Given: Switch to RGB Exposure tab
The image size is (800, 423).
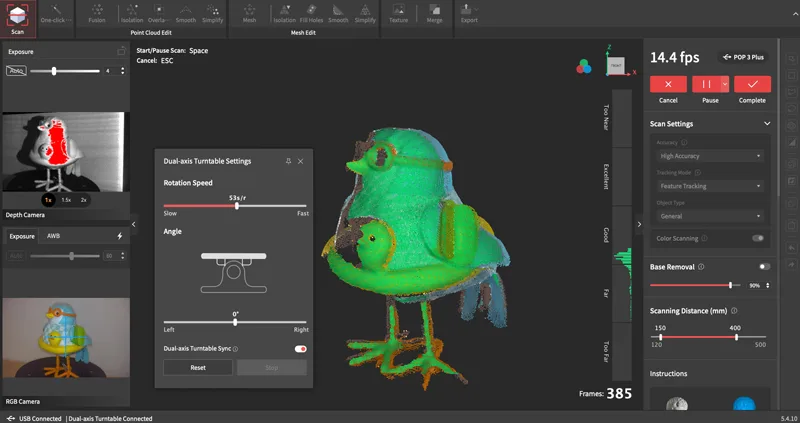Looking at the screenshot, I should tap(22, 236).
